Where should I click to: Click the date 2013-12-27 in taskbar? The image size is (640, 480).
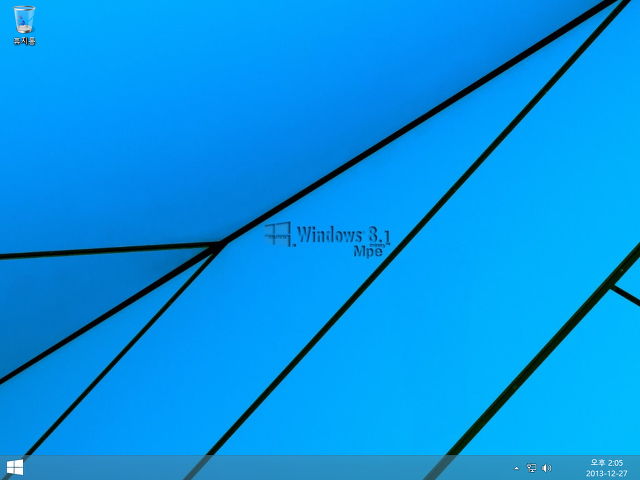[607, 473]
